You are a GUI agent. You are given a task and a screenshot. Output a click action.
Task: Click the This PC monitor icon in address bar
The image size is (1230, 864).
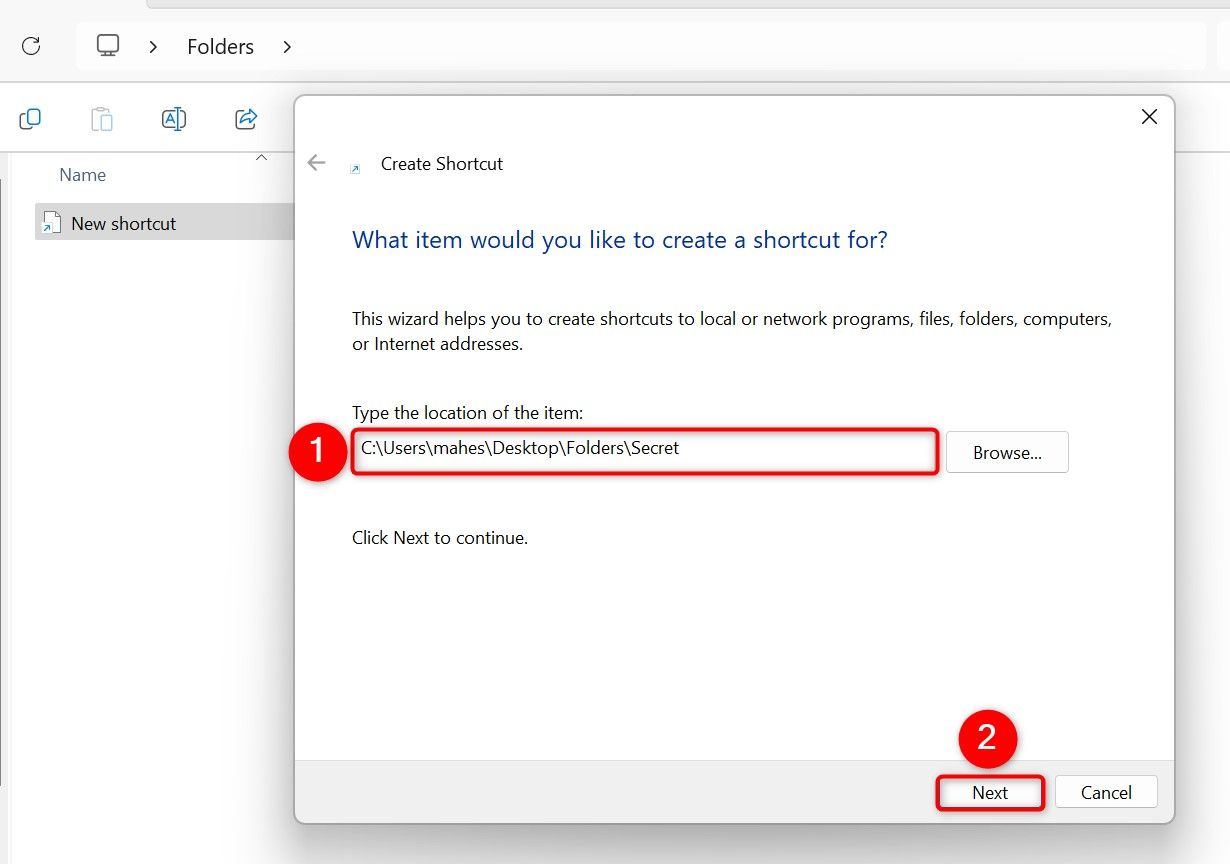point(108,46)
